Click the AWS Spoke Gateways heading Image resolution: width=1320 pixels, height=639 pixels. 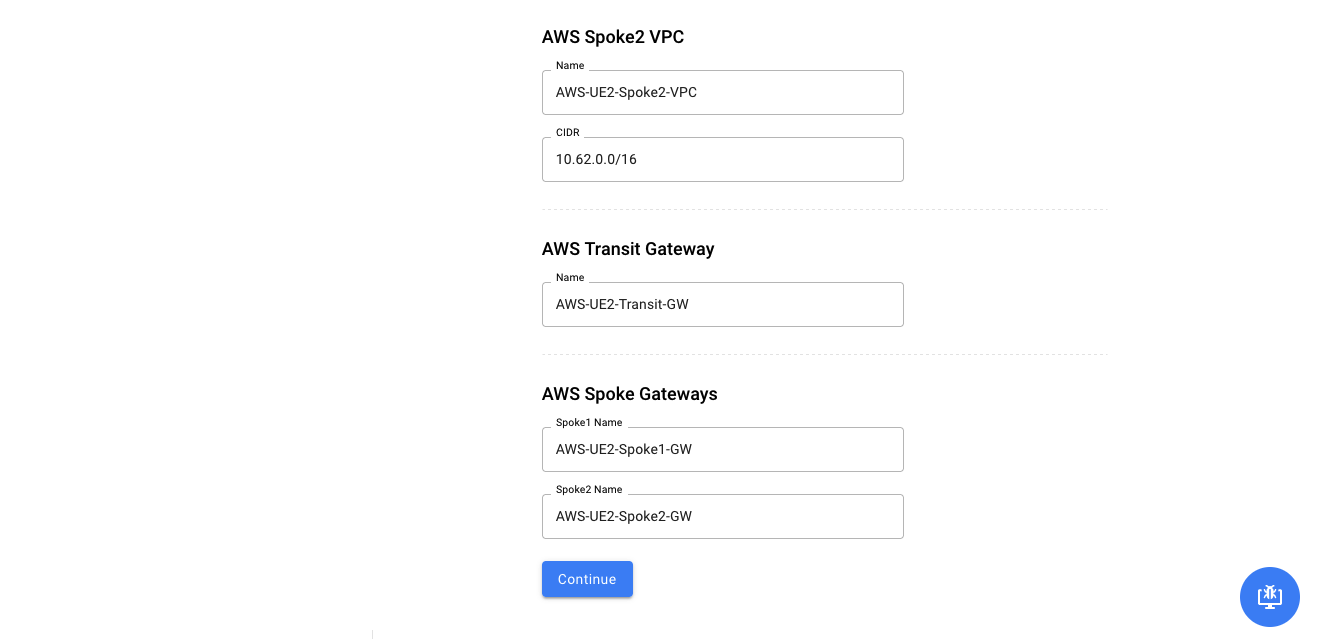[630, 394]
